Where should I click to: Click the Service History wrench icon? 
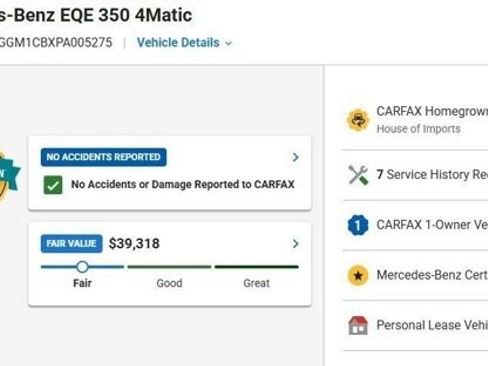point(358,175)
